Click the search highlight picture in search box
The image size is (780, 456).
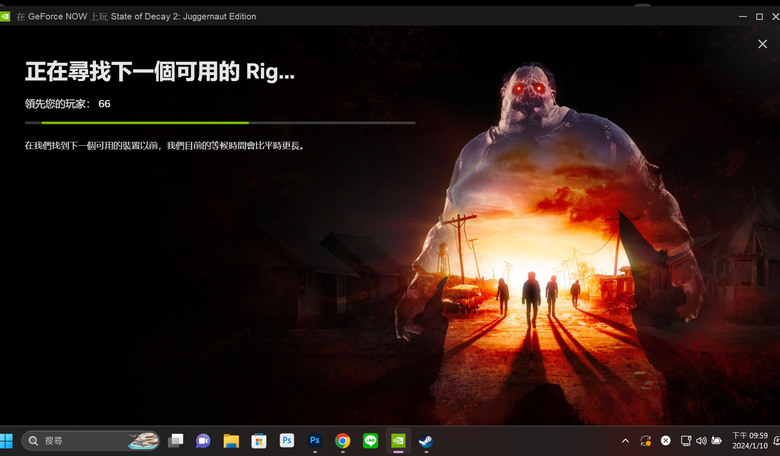click(143, 441)
